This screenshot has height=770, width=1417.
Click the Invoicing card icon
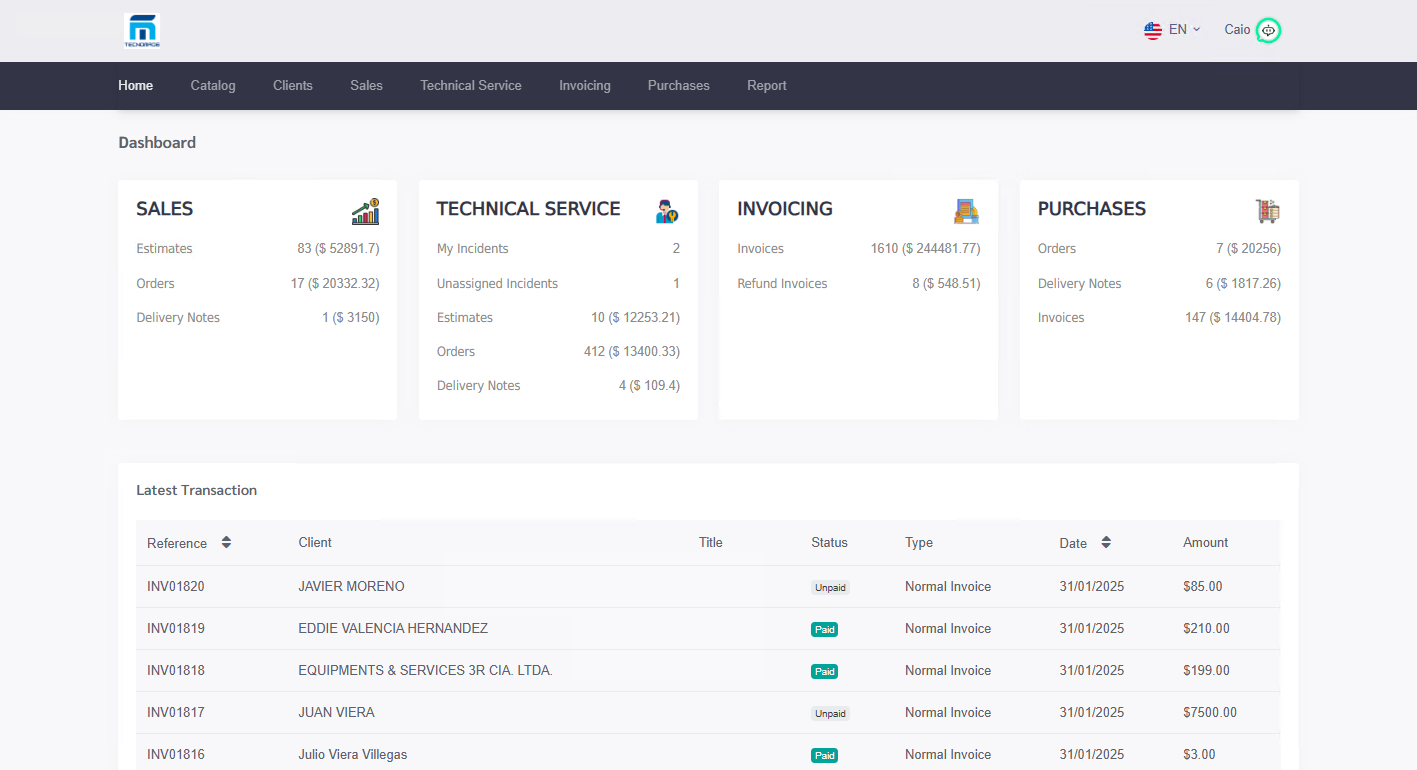966,211
